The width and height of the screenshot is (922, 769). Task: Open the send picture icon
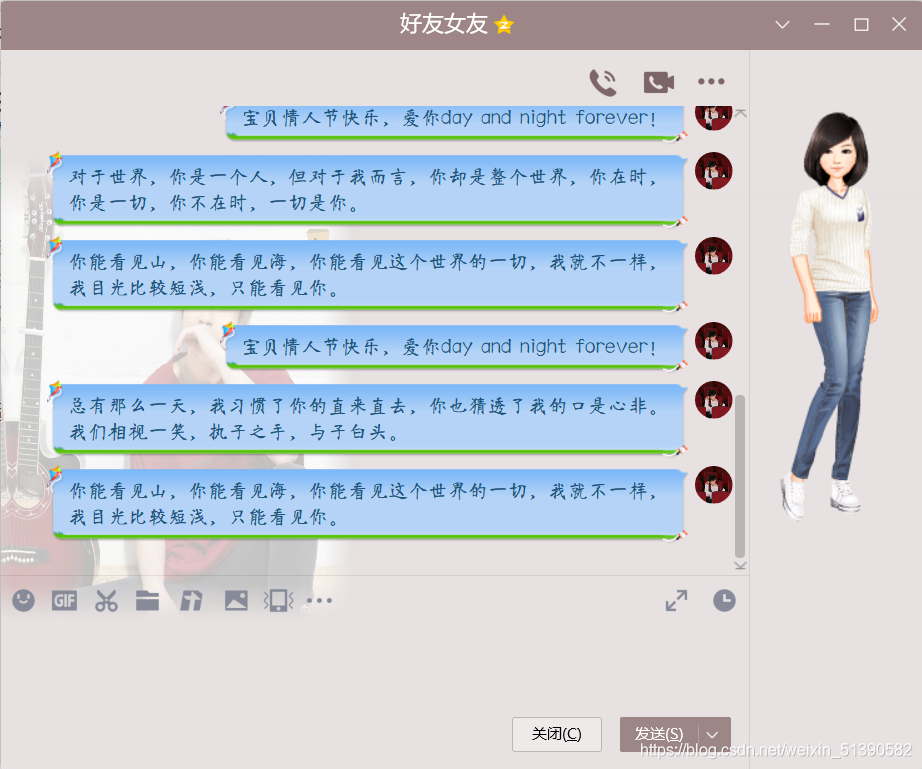(x=236, y=600)
